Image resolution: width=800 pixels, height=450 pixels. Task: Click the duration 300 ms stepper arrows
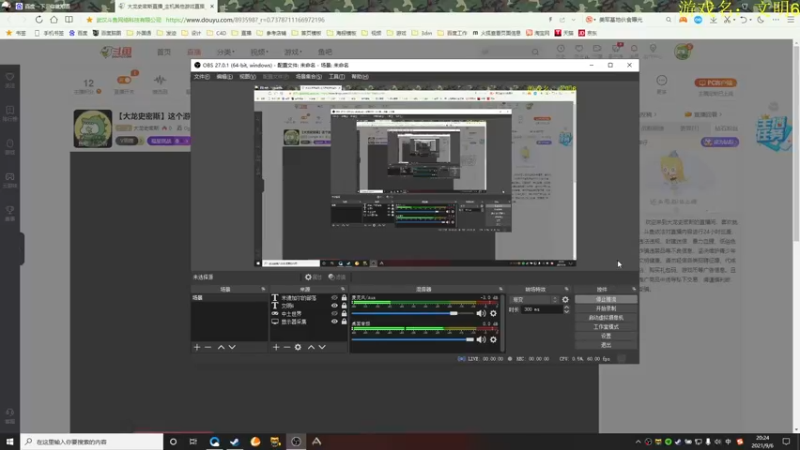(566, 309)
